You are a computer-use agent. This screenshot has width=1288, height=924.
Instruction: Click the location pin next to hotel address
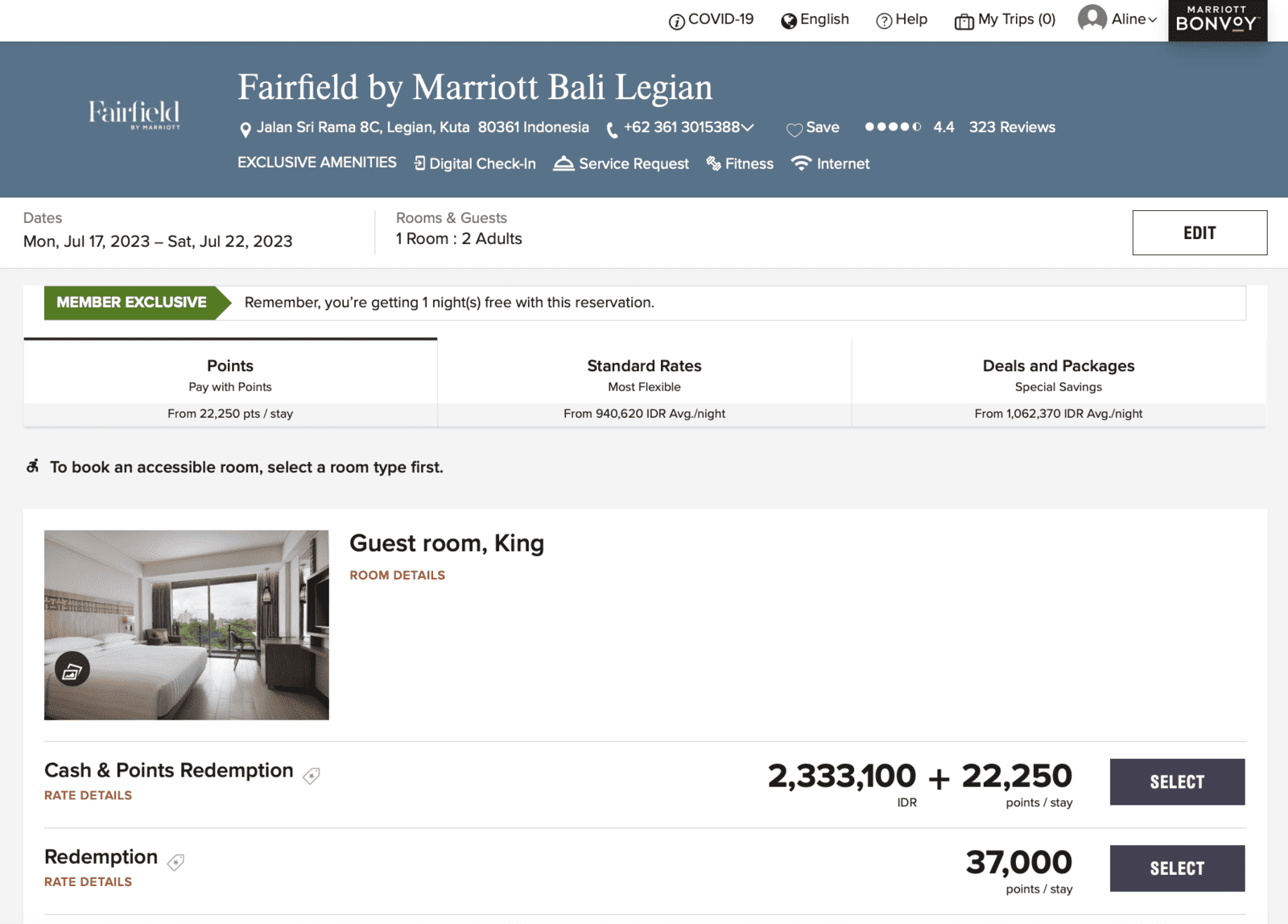point(246,127)
